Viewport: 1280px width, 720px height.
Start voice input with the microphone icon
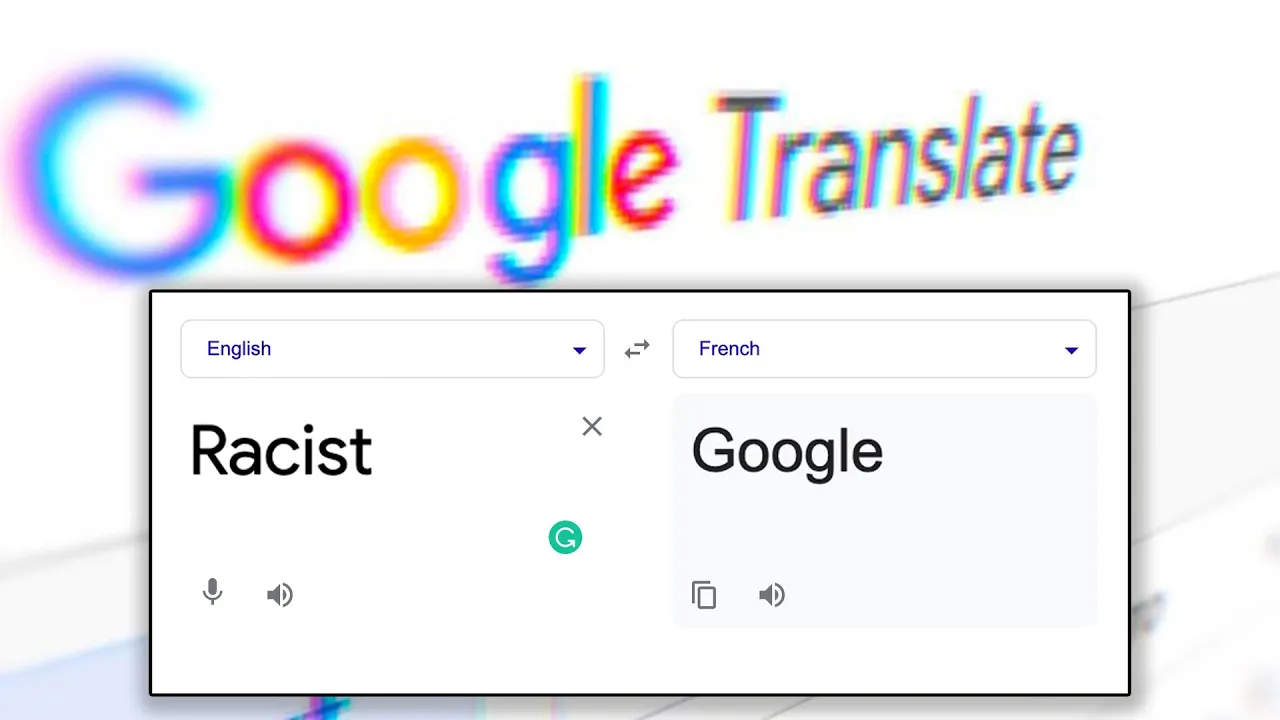tap(212, 593)
